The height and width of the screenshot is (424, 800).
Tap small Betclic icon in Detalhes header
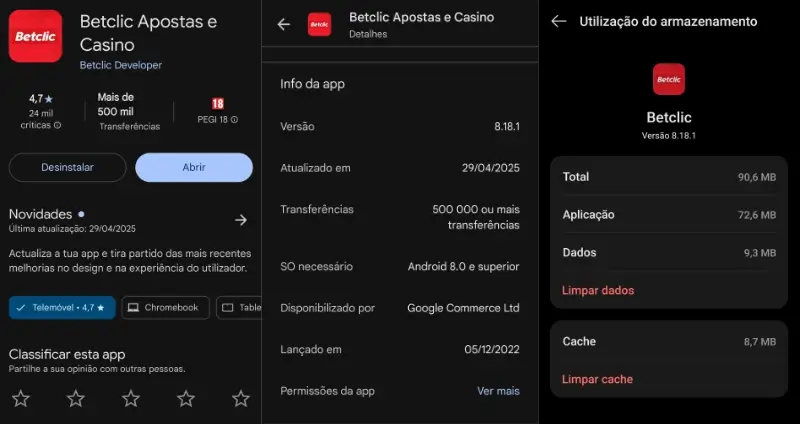[x=319, y=24]
